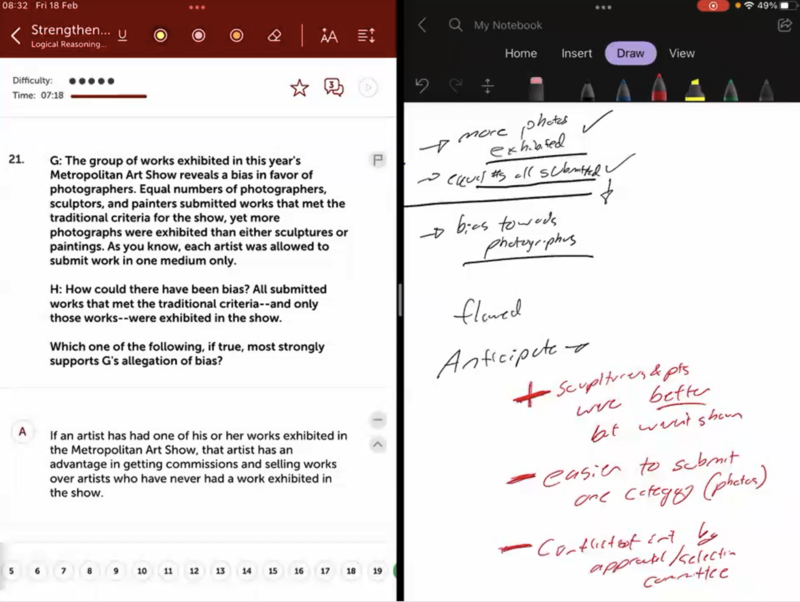Screen dimensions: 800x602
Task: Select the red pen tool
Action: [659, 88]
